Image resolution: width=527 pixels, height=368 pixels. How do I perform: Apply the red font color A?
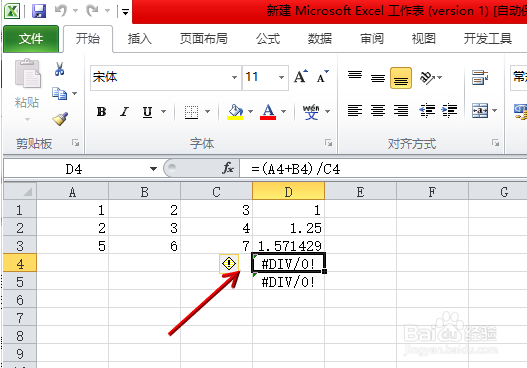pos(268,111)
